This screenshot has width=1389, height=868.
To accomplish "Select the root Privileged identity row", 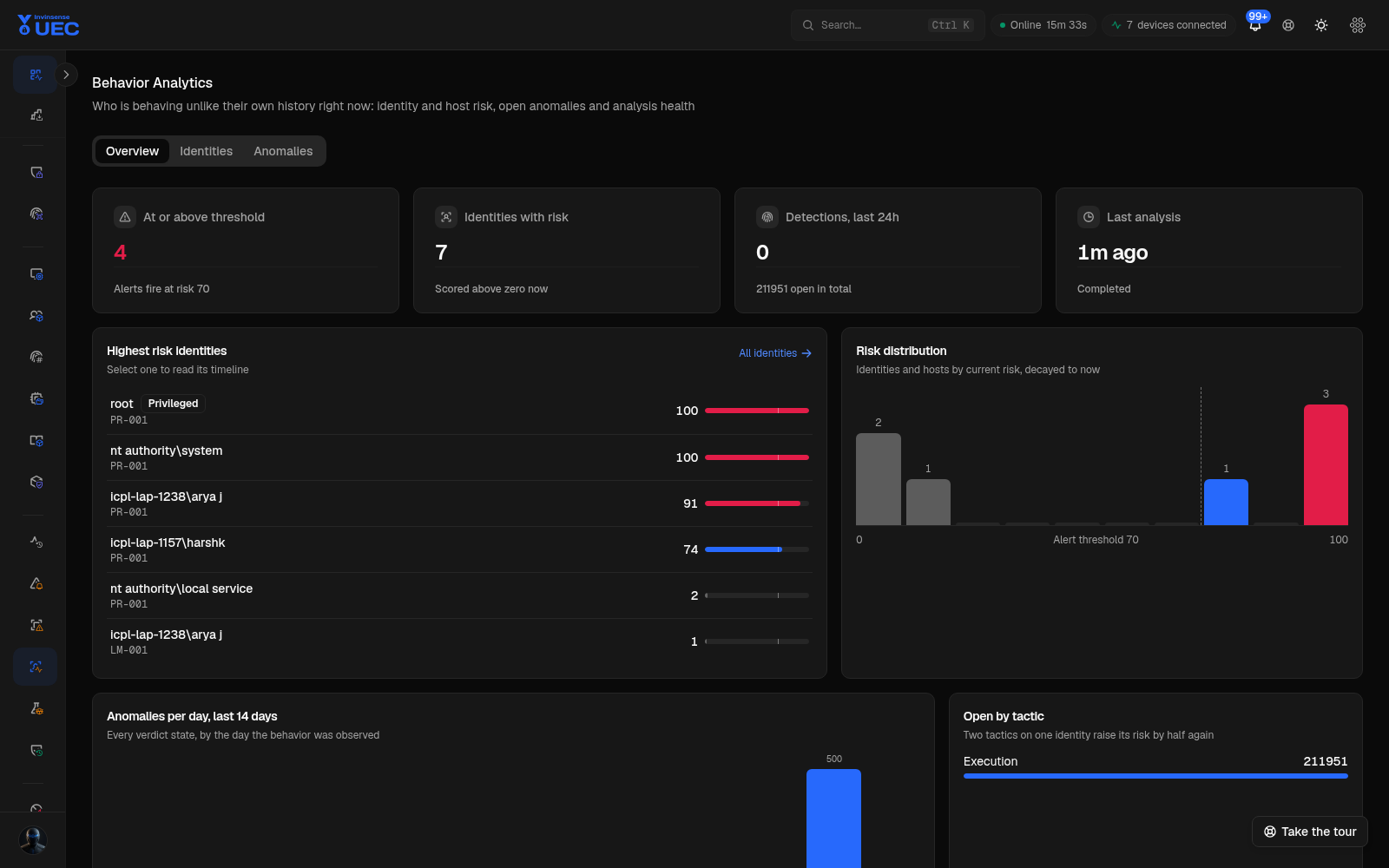I will (459, 411).
